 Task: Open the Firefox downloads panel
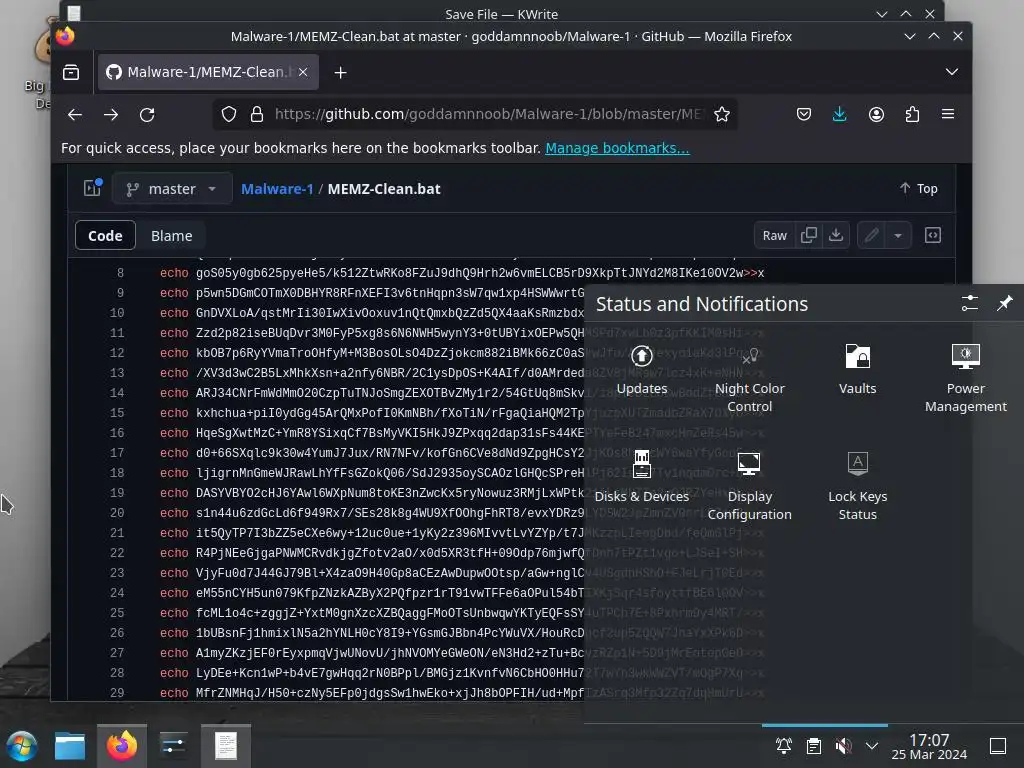839,114
